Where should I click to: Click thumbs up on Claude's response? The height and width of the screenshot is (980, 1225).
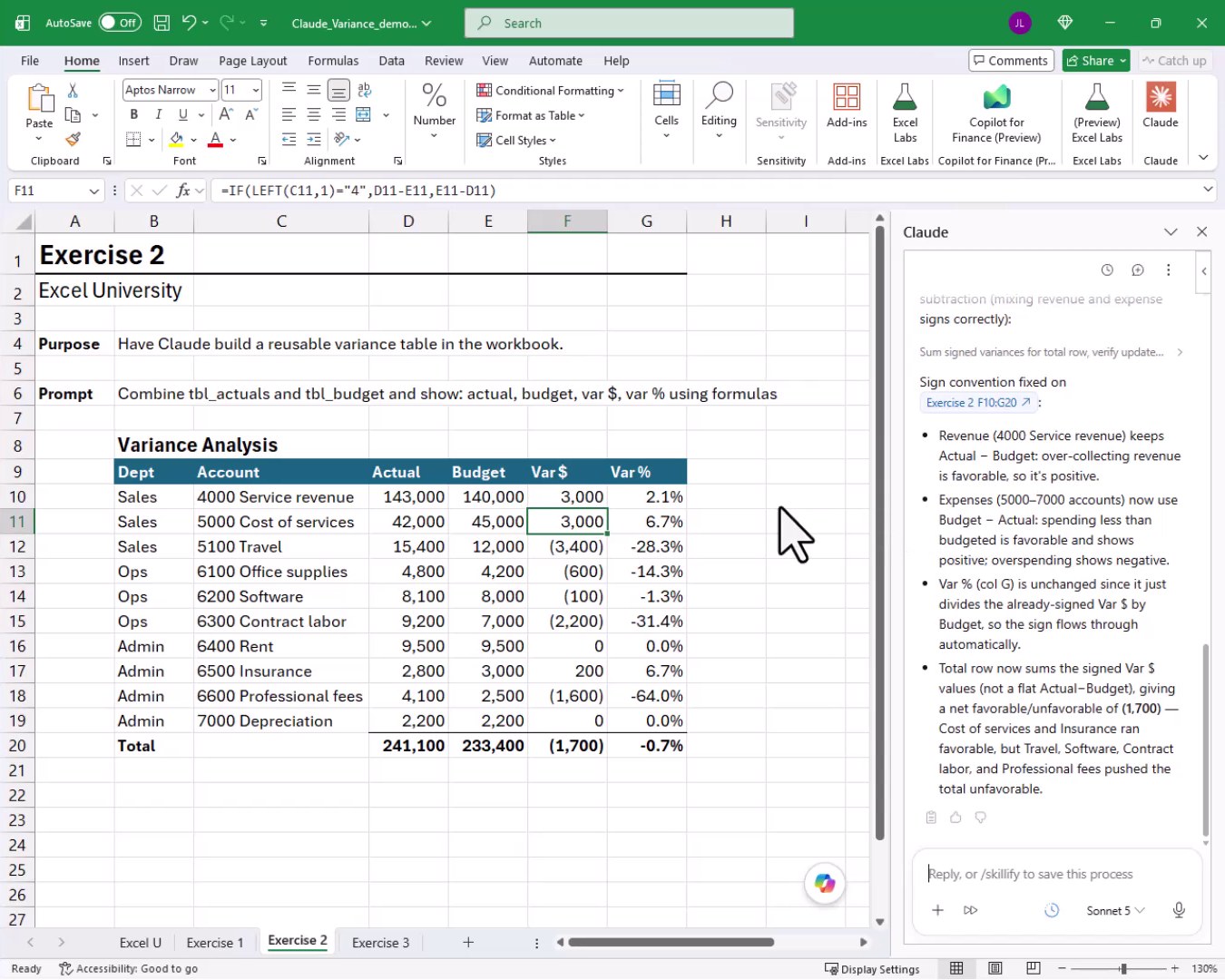click(x=955, y=818)
